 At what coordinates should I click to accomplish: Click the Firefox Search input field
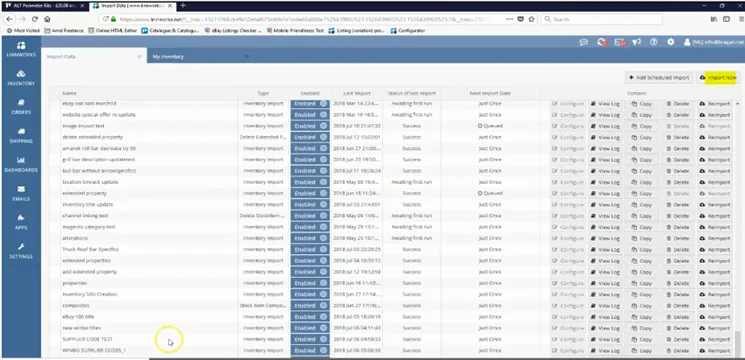(602, 19)
